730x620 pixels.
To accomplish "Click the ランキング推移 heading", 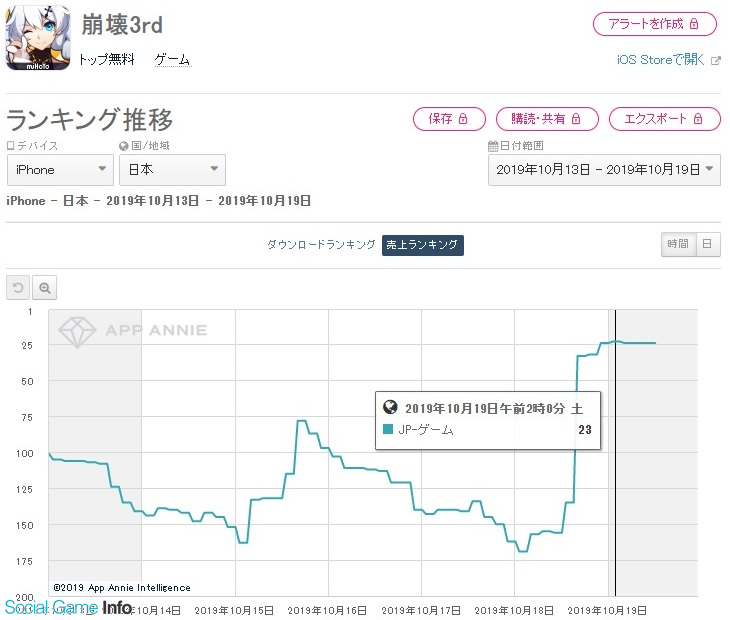I will pos(89,120).
